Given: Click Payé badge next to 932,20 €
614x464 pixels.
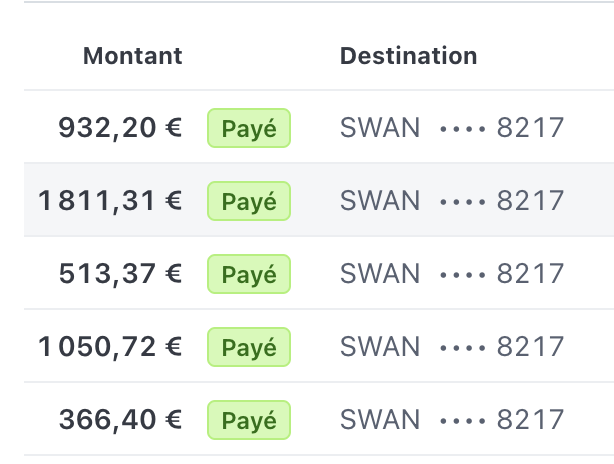Looking at the screenshot, I should click(248, 128).
